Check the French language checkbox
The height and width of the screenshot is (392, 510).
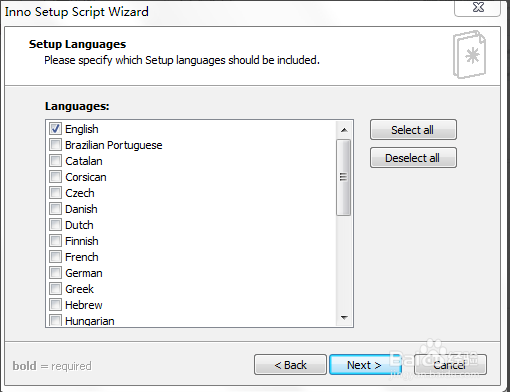click(55, 257)
